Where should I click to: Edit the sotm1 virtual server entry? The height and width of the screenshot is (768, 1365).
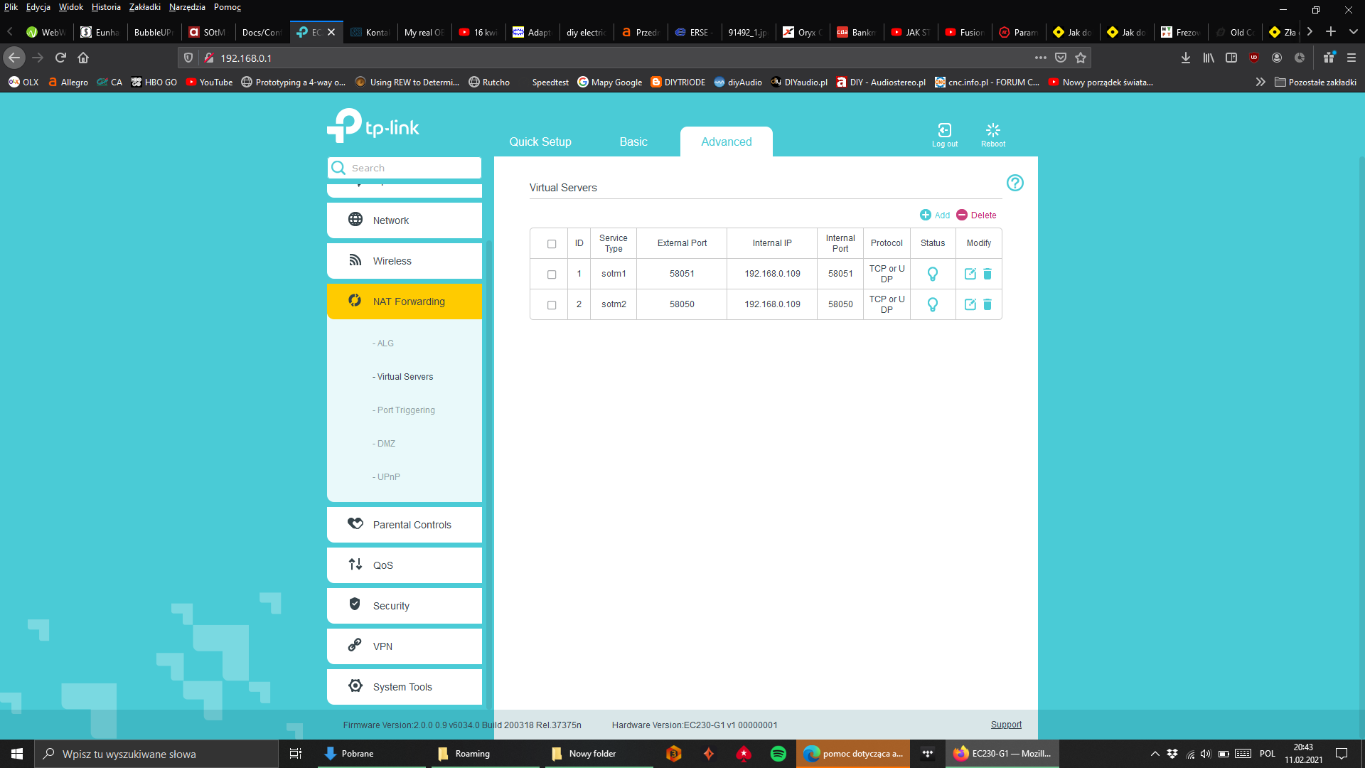pyautogui.click(x=970, y=274)
